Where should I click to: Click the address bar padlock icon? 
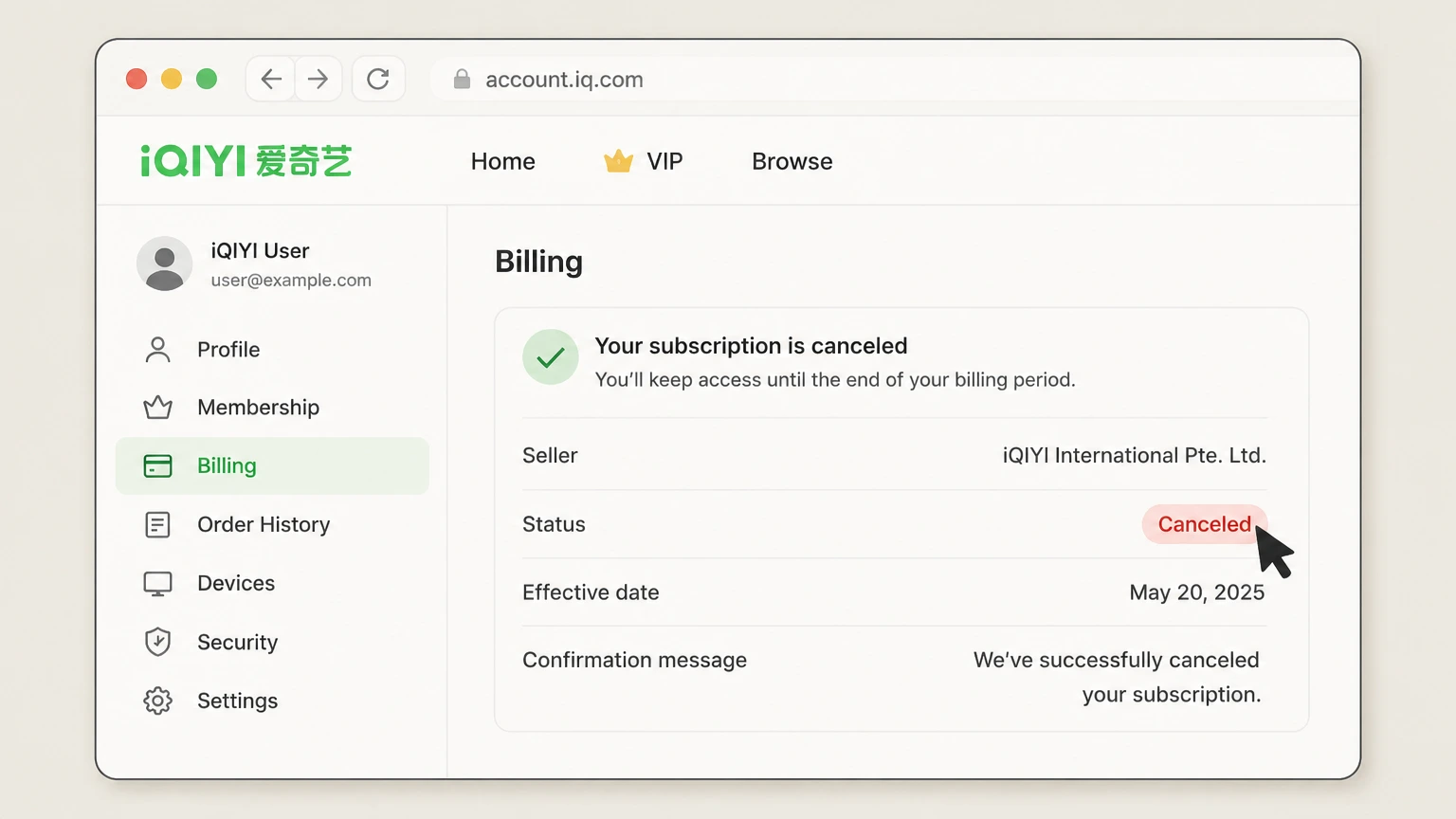462,79
